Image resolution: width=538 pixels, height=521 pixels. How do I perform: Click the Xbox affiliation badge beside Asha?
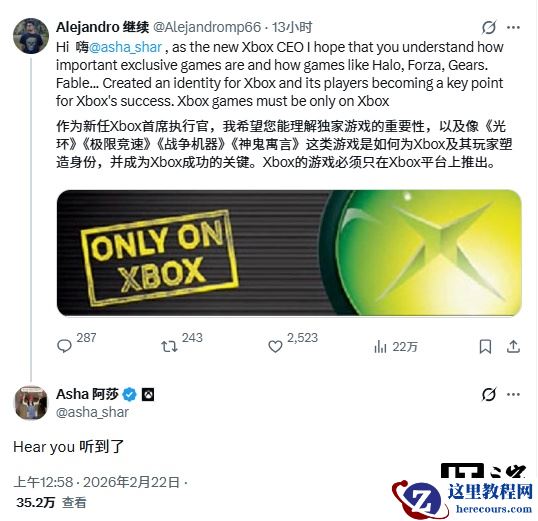(x=148, y=395)
